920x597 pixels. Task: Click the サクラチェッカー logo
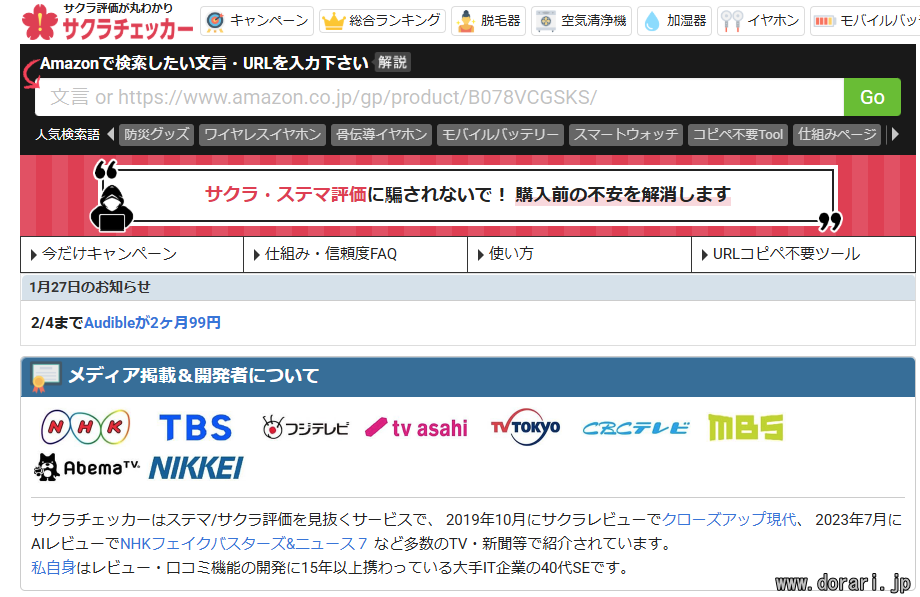[107, 22]
